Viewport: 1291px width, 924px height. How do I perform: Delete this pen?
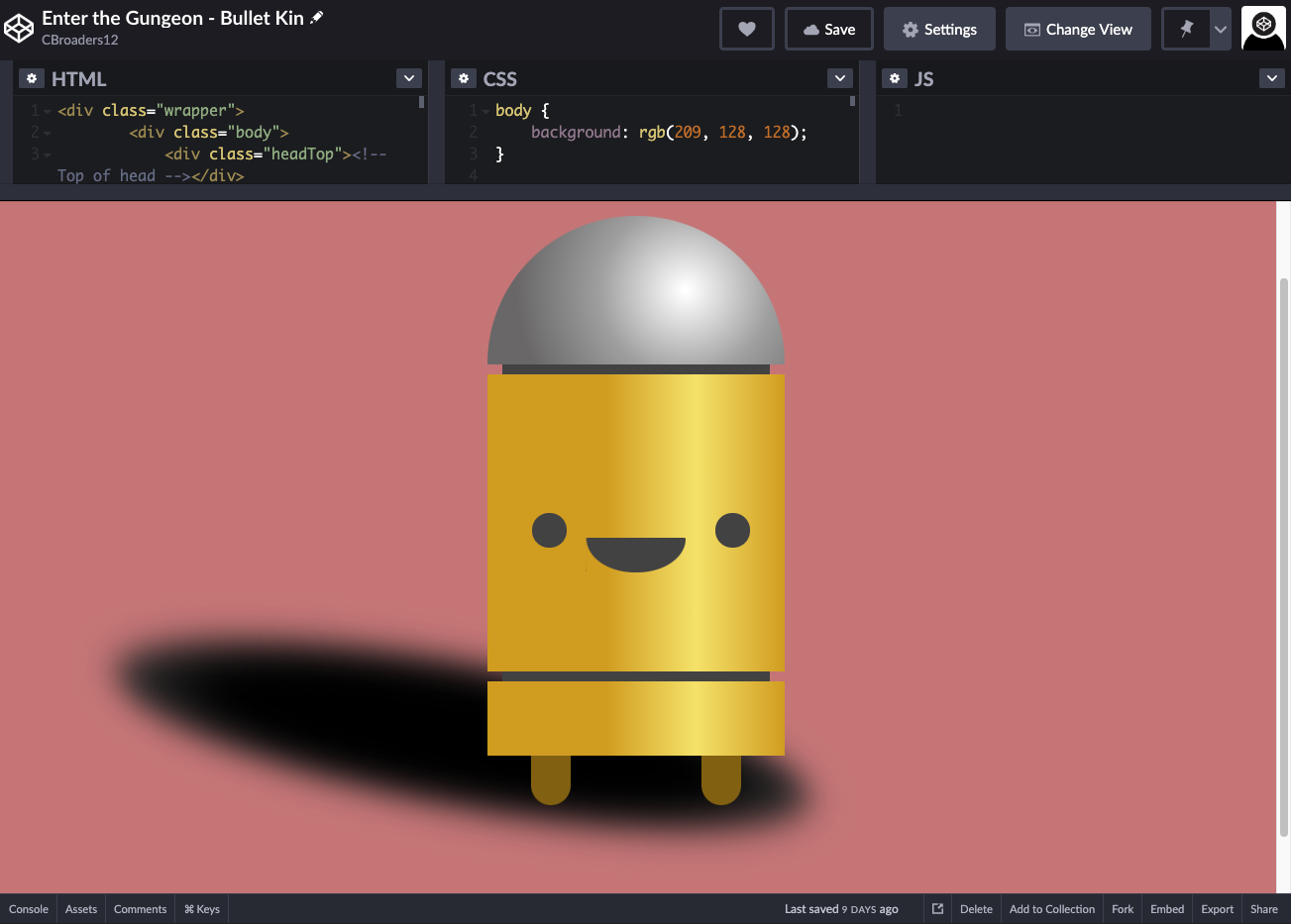[x=976, y=909]
